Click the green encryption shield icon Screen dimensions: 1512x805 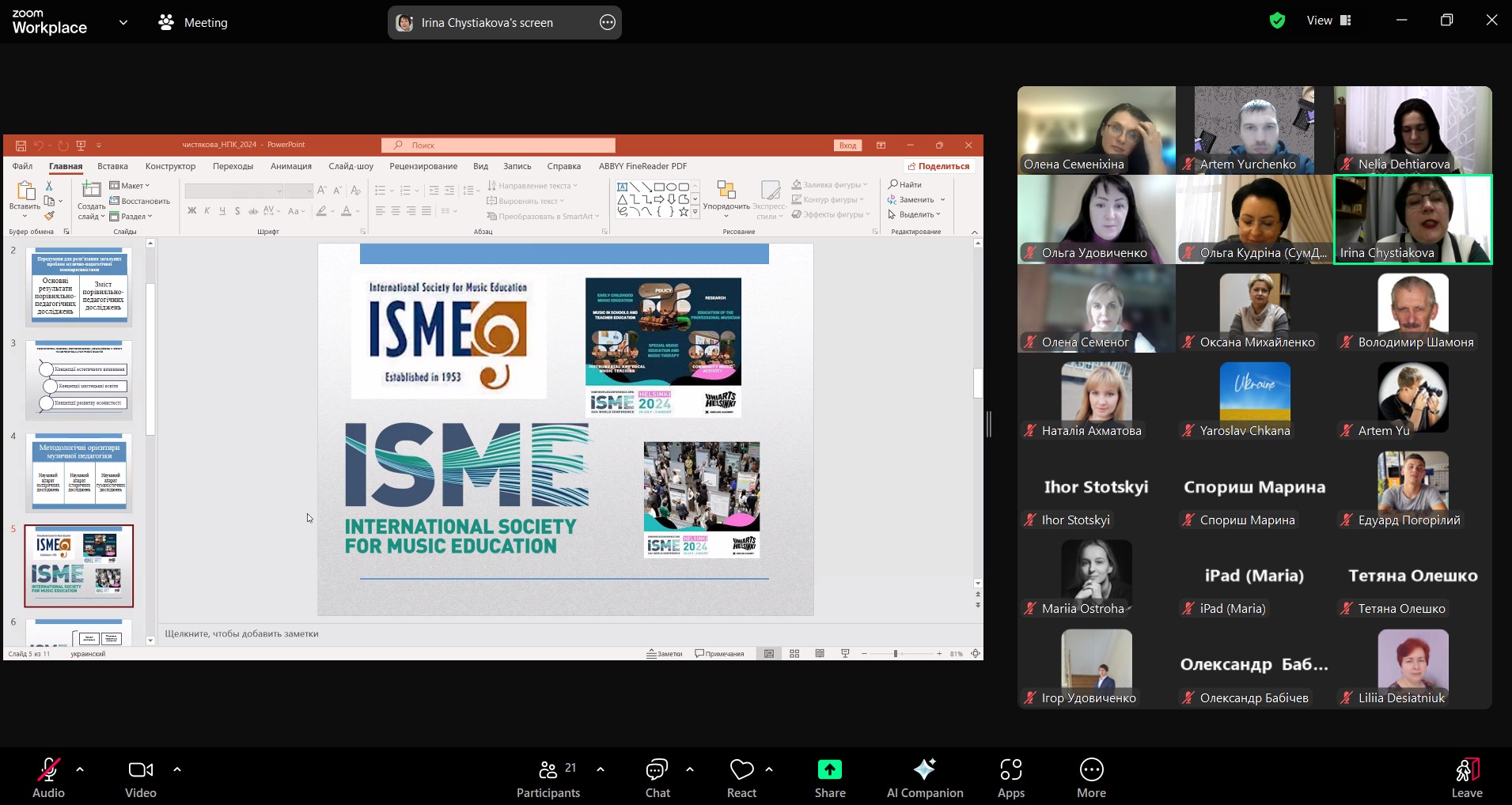(x=1277, y=21)
